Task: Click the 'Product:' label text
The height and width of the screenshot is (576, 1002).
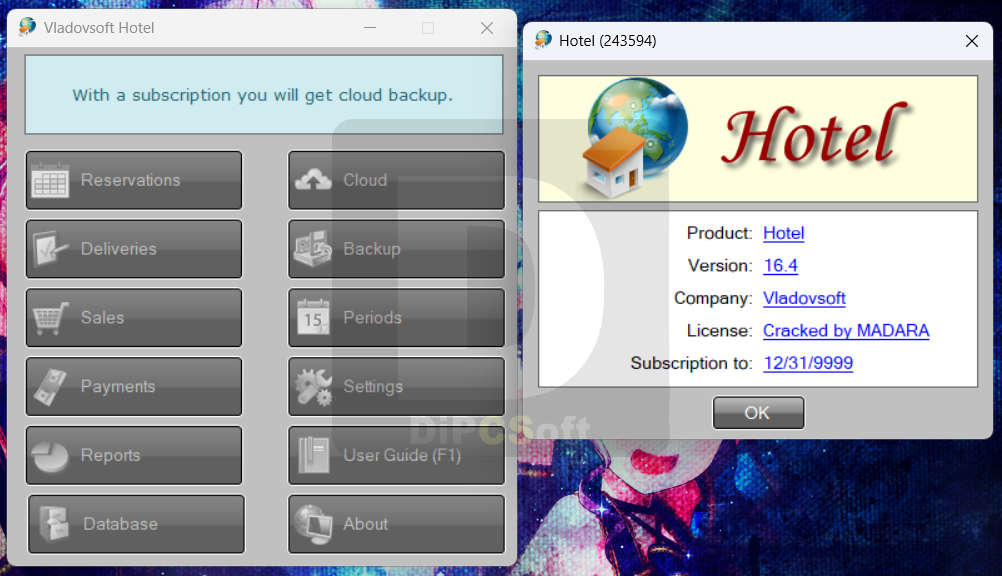Action: point(720,233)
